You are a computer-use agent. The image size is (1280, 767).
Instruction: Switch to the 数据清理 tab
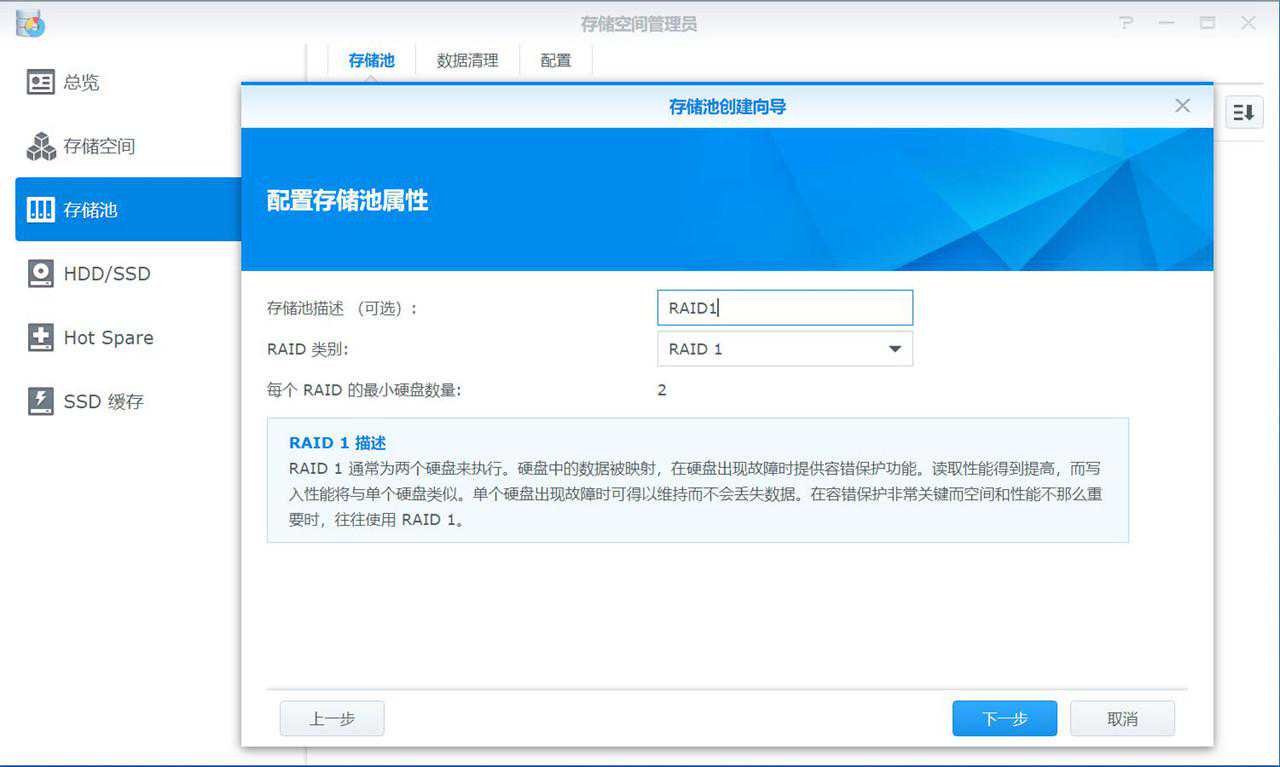click(x=467, y=60)
